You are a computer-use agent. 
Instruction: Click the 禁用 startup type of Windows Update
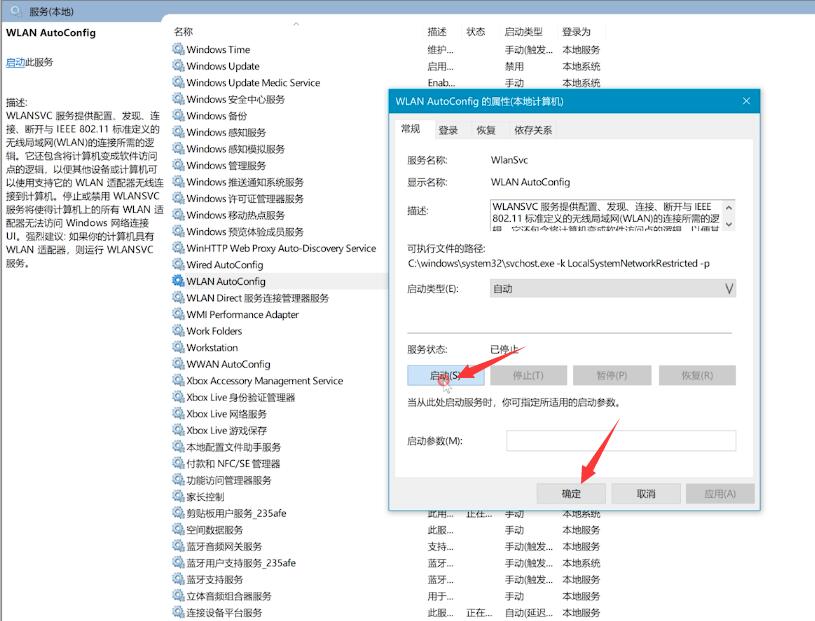tap(514, 67)
